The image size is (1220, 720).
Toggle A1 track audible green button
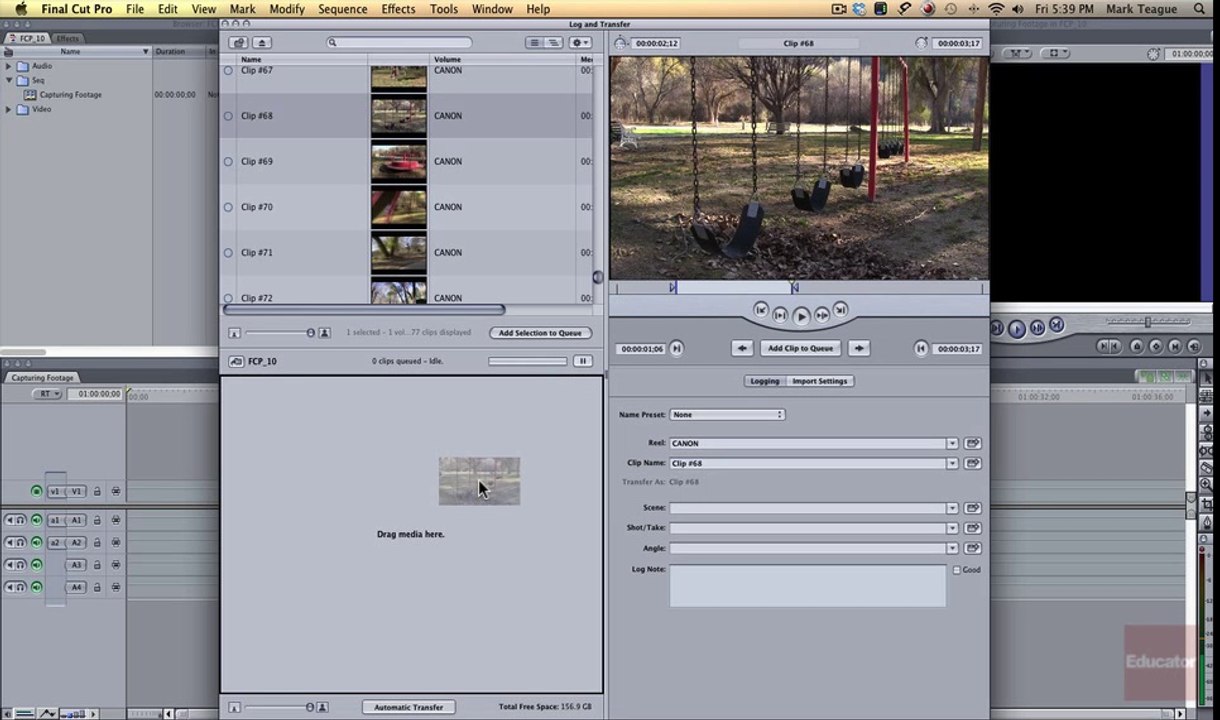(37, 520)
